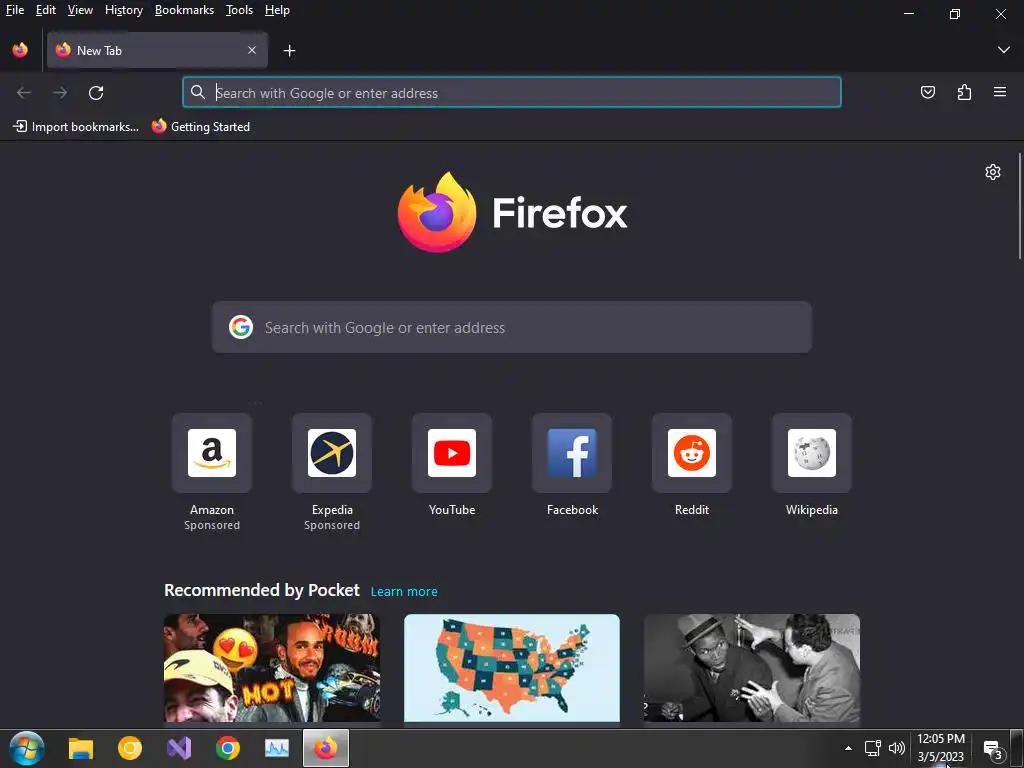Click Expedia Sponsored label
The height and width of the screenshot is (768, 1024).
click(x=332, y=525)
